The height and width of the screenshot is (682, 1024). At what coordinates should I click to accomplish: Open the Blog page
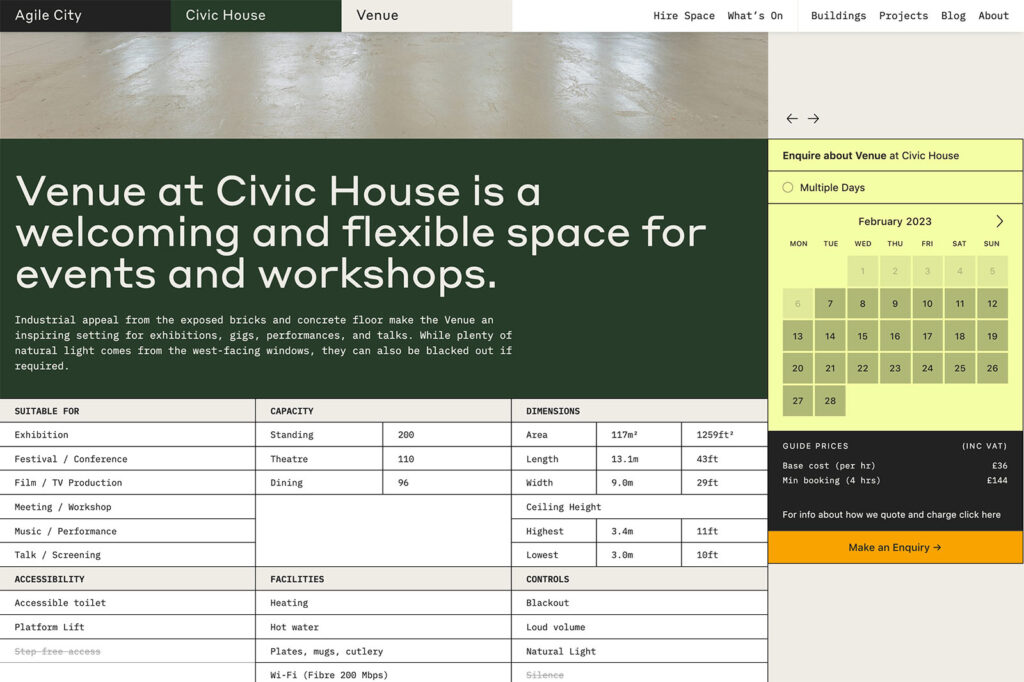tap(953, 15)
